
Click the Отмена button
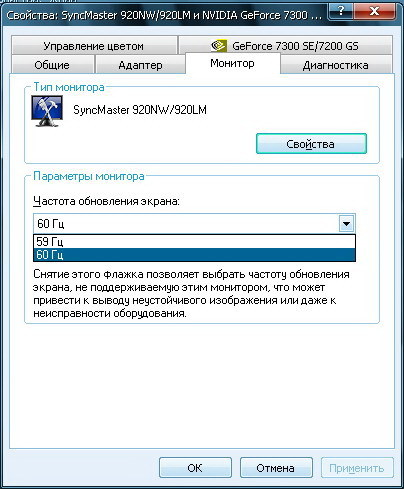click(x=276, y=468)
